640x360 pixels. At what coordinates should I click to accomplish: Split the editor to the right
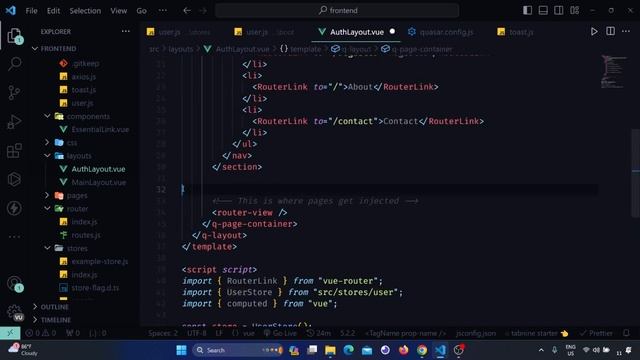610,31
